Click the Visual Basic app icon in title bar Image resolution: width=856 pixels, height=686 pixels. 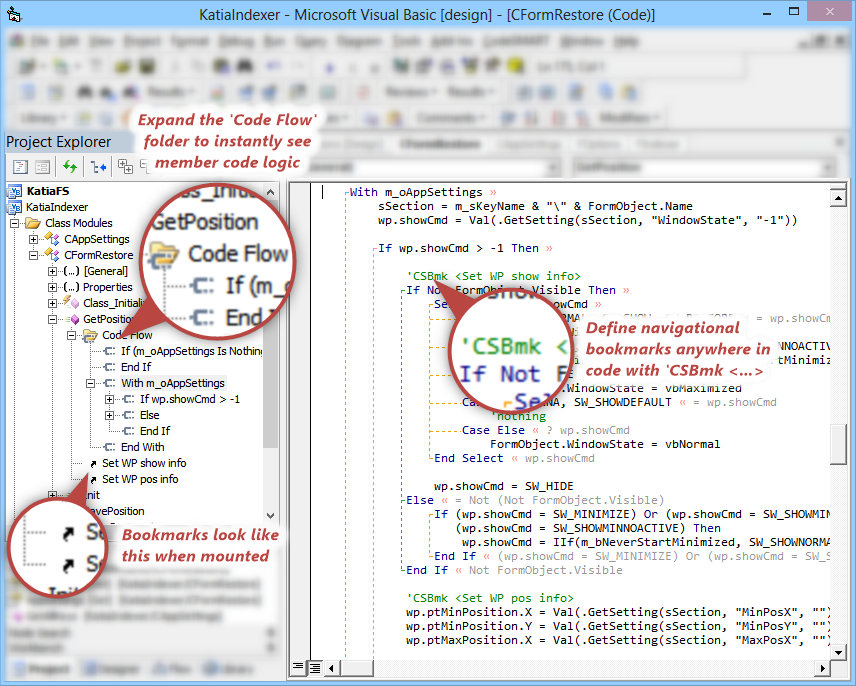(13, 14)
